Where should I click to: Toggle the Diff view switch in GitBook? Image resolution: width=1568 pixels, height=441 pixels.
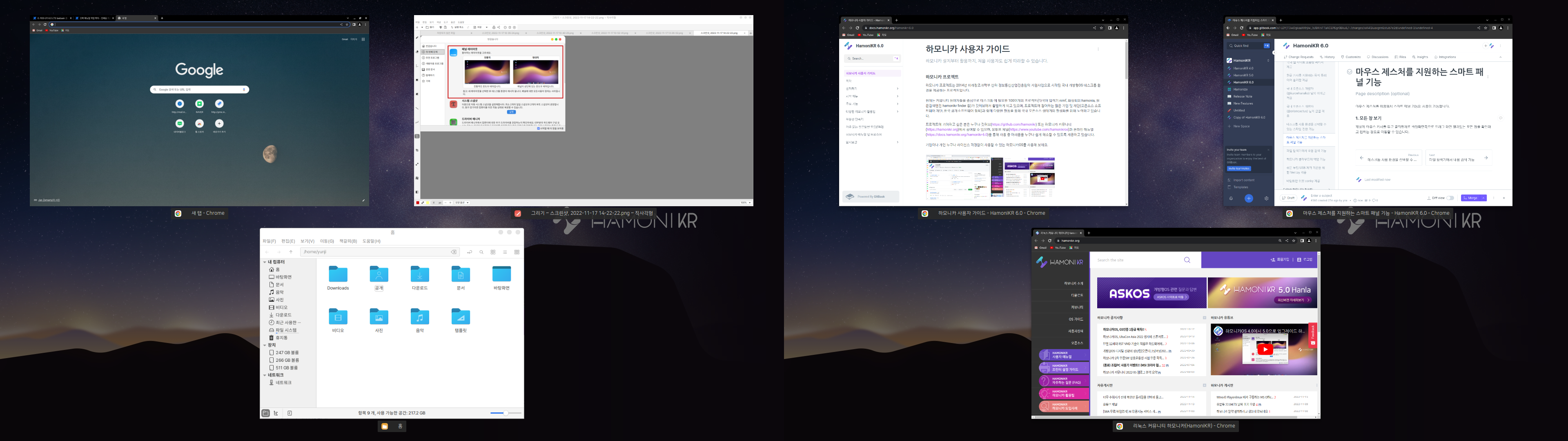(x=1450, y=198)
